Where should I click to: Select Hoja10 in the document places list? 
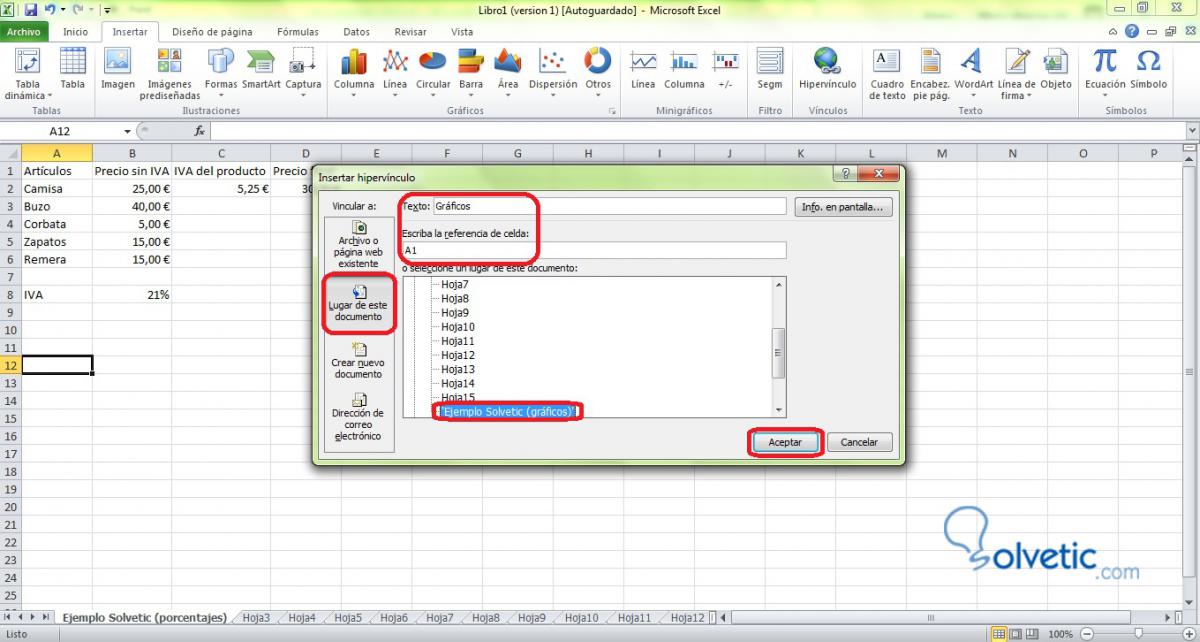(458, 327)
